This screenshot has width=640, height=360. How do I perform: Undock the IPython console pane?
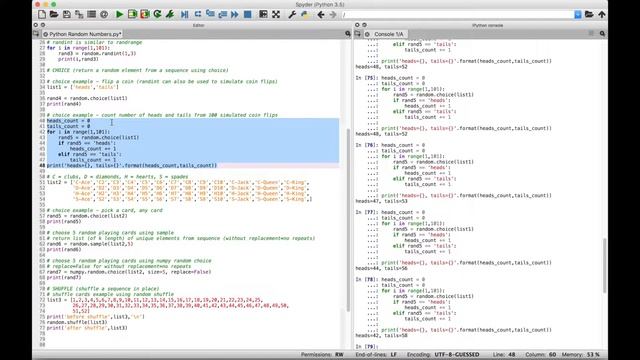[364, 25]
